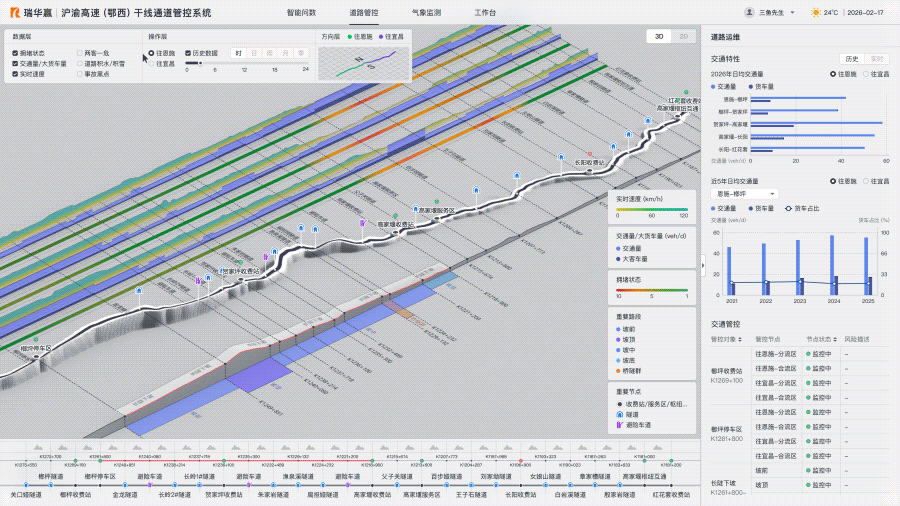Screen dimensions: 900x506
Task: Click the 贺家坪收费站 marker on map
Action: coord(241,280)
